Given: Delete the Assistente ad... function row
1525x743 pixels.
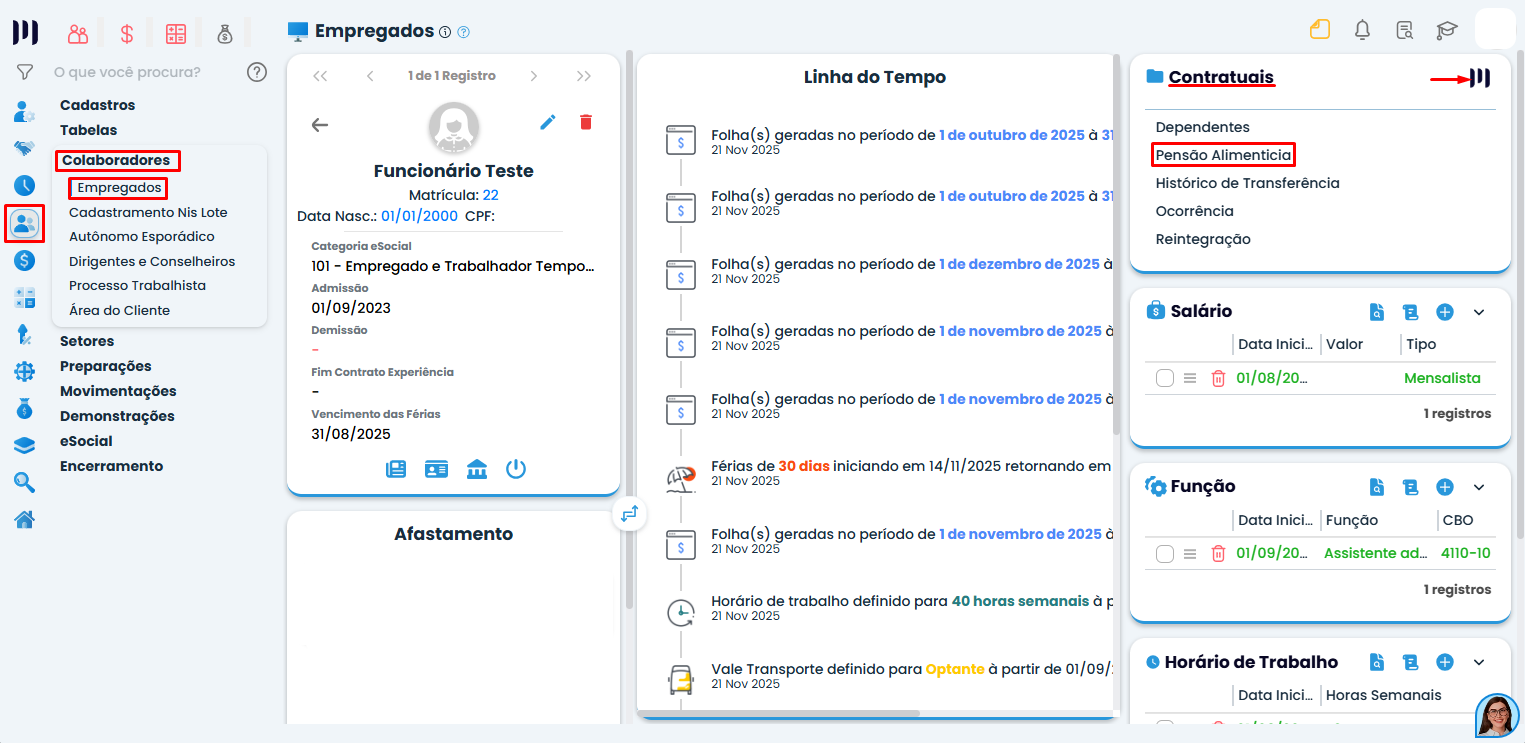Looking at the screenshot, I should pyautogui.click(x=1218, y=553).
